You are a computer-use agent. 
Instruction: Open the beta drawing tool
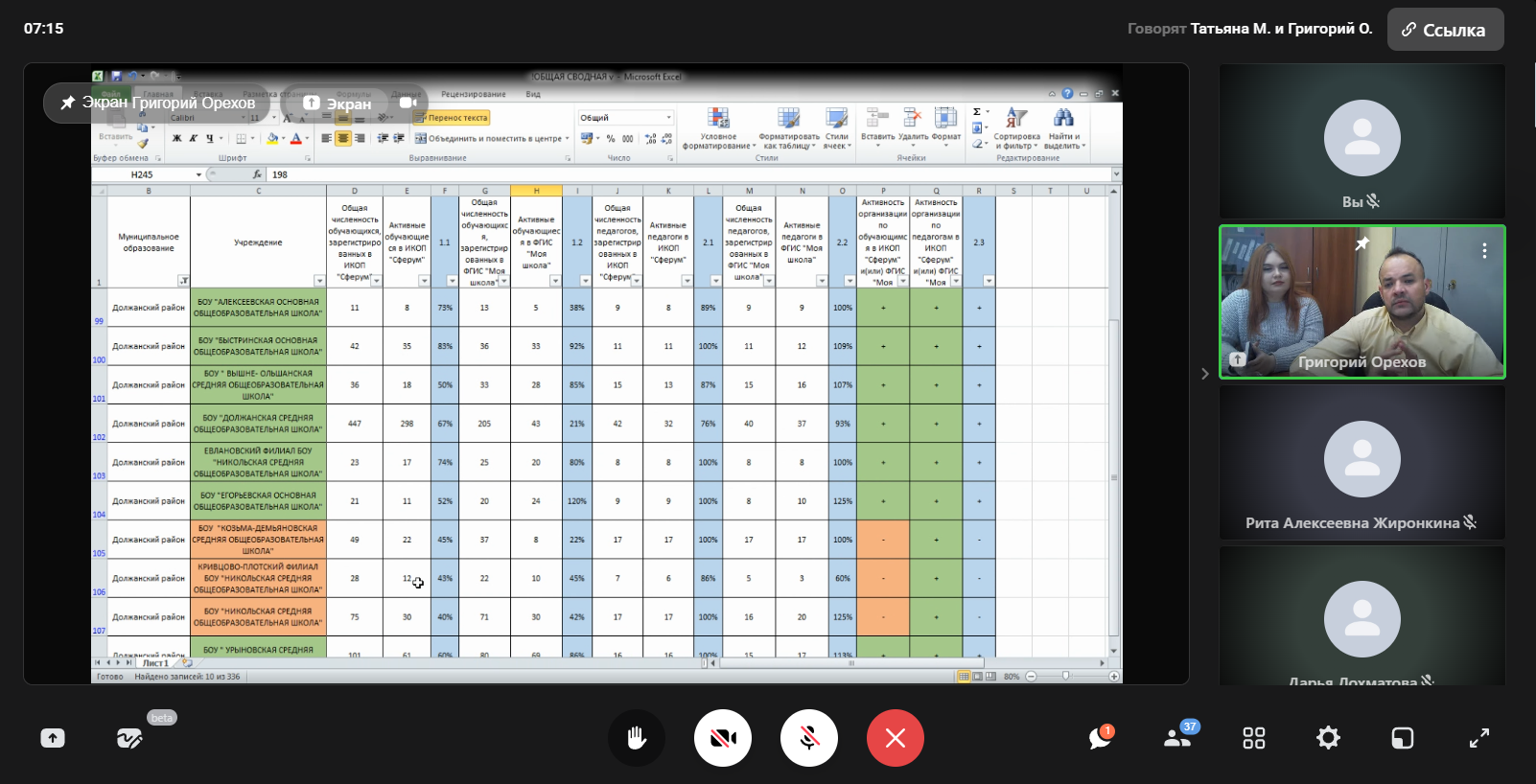pos(129,738)
